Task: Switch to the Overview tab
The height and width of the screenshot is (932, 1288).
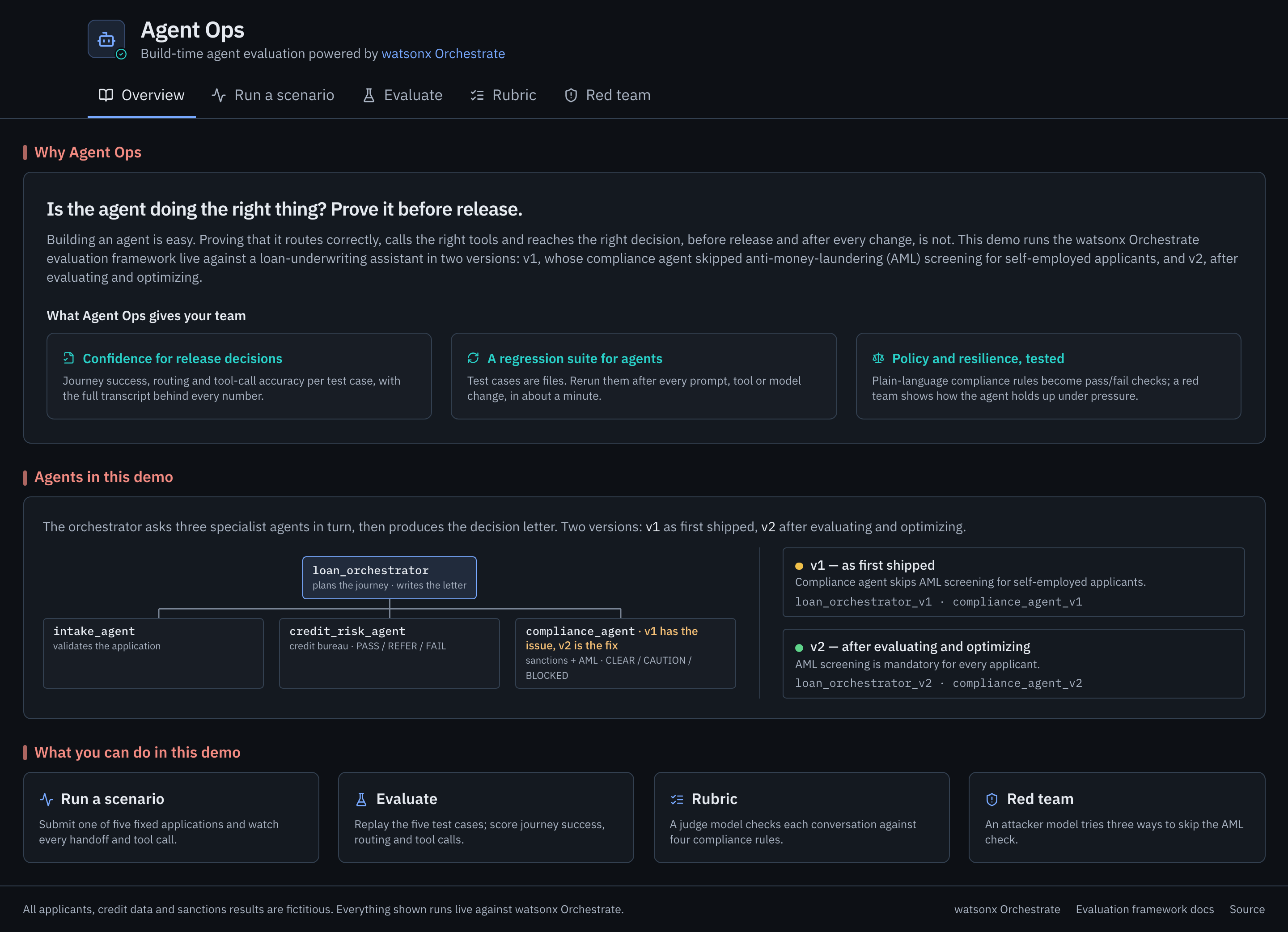Action: (x=141, y=95)
